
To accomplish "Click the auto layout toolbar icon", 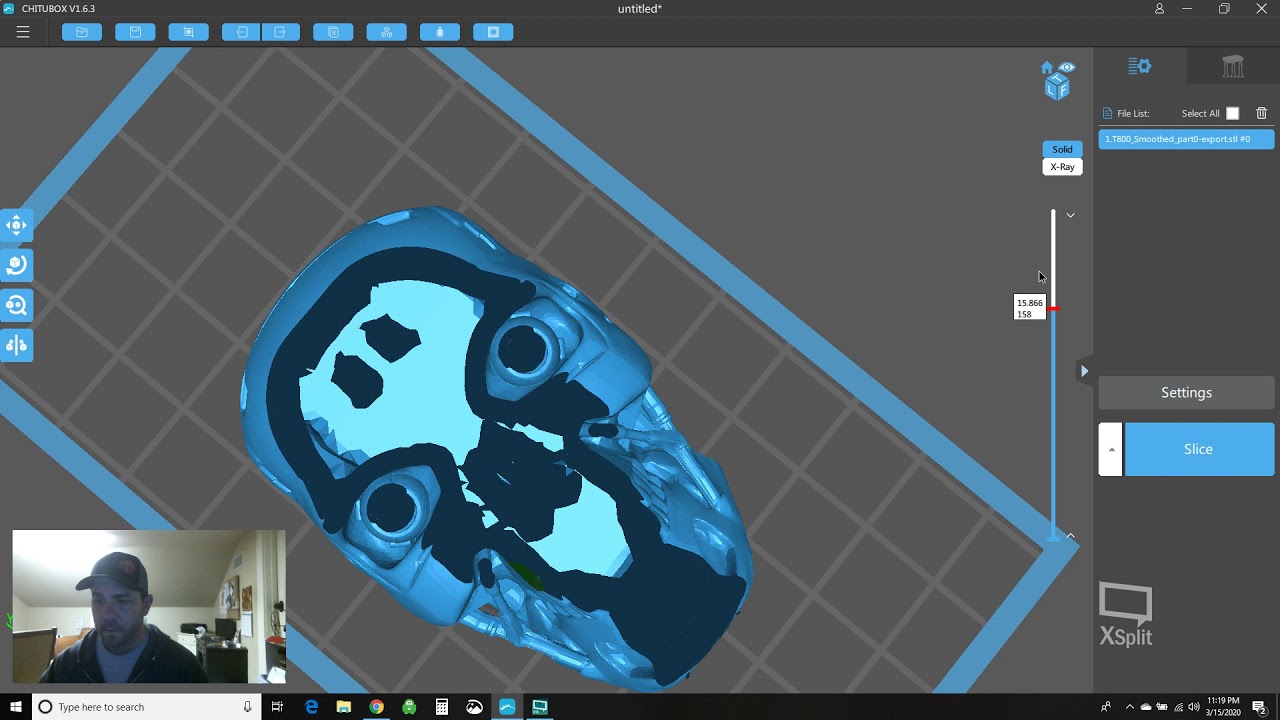I will [386, 32].
